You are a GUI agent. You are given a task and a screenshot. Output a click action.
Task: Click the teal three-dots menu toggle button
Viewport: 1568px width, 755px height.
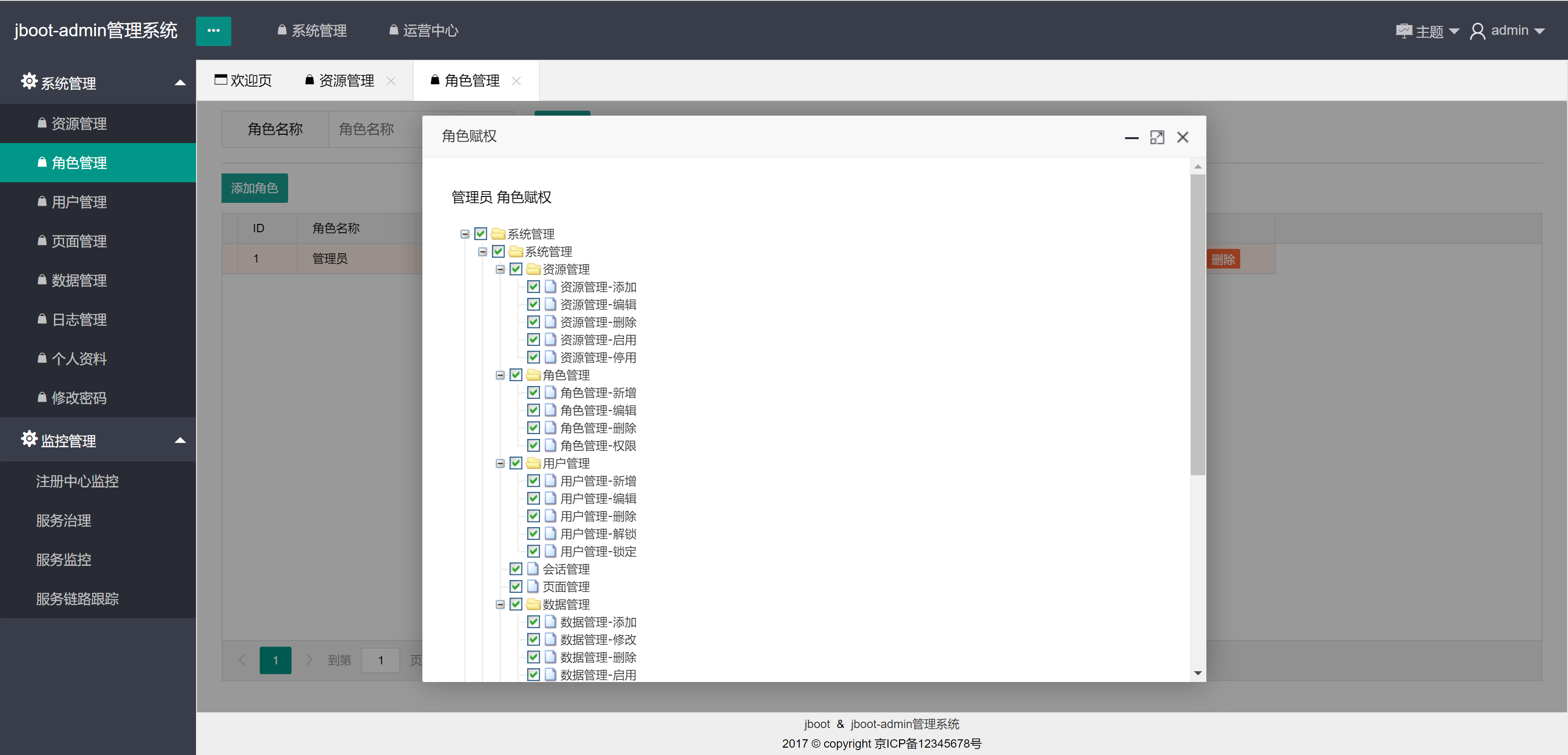213,30
